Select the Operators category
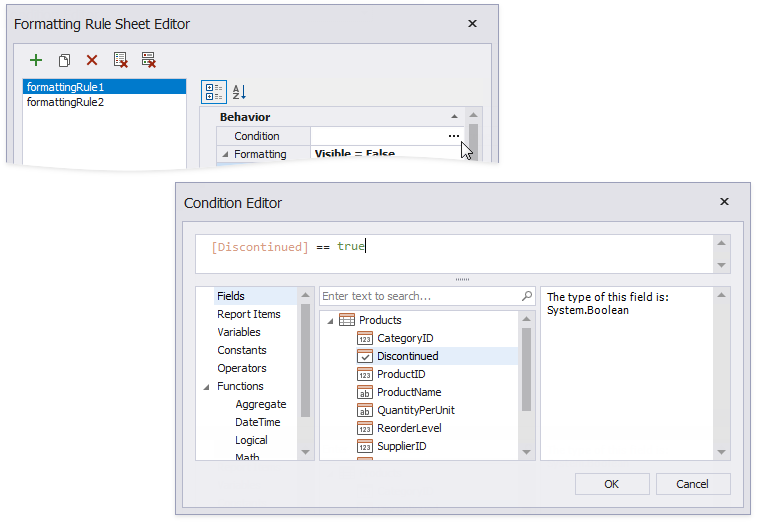The width and height of the screenshot is (761, 523). pos(242,368)
